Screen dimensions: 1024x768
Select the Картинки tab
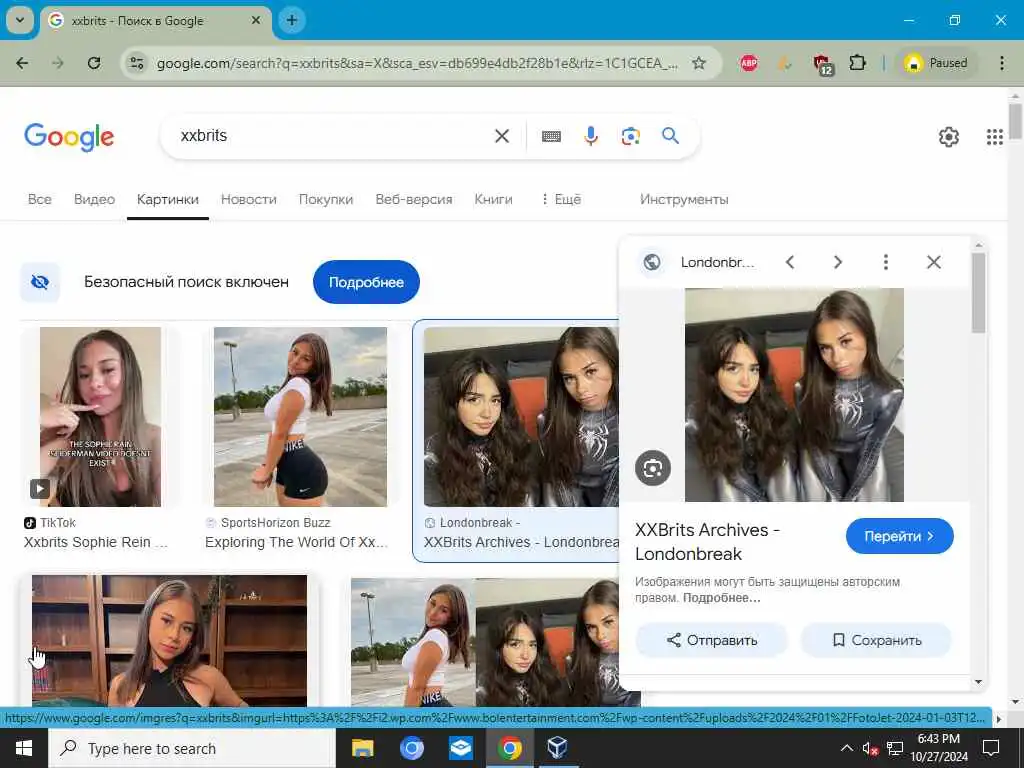point(168,199)
